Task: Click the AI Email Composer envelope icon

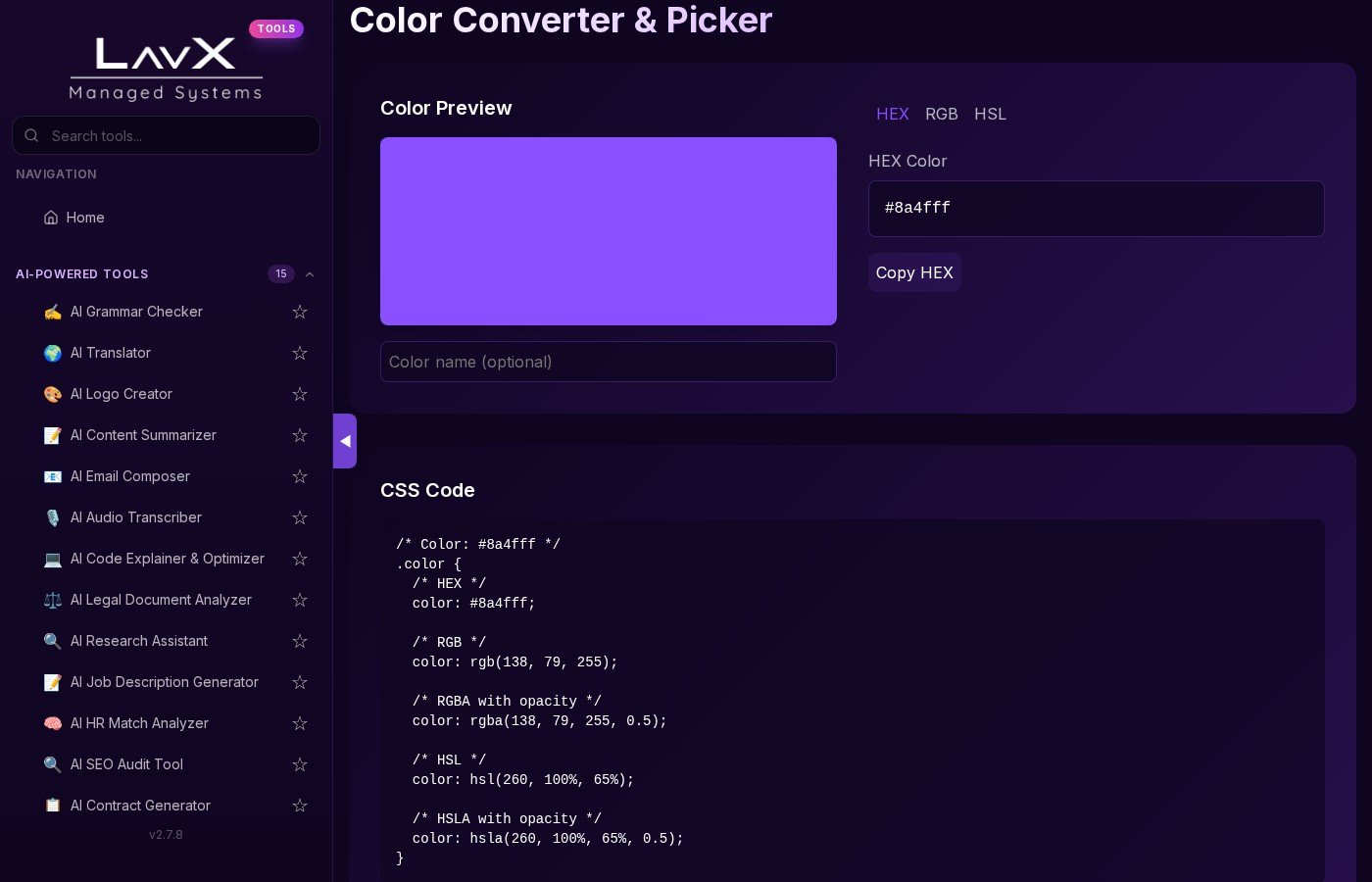Action: click(x=53, y=476)
